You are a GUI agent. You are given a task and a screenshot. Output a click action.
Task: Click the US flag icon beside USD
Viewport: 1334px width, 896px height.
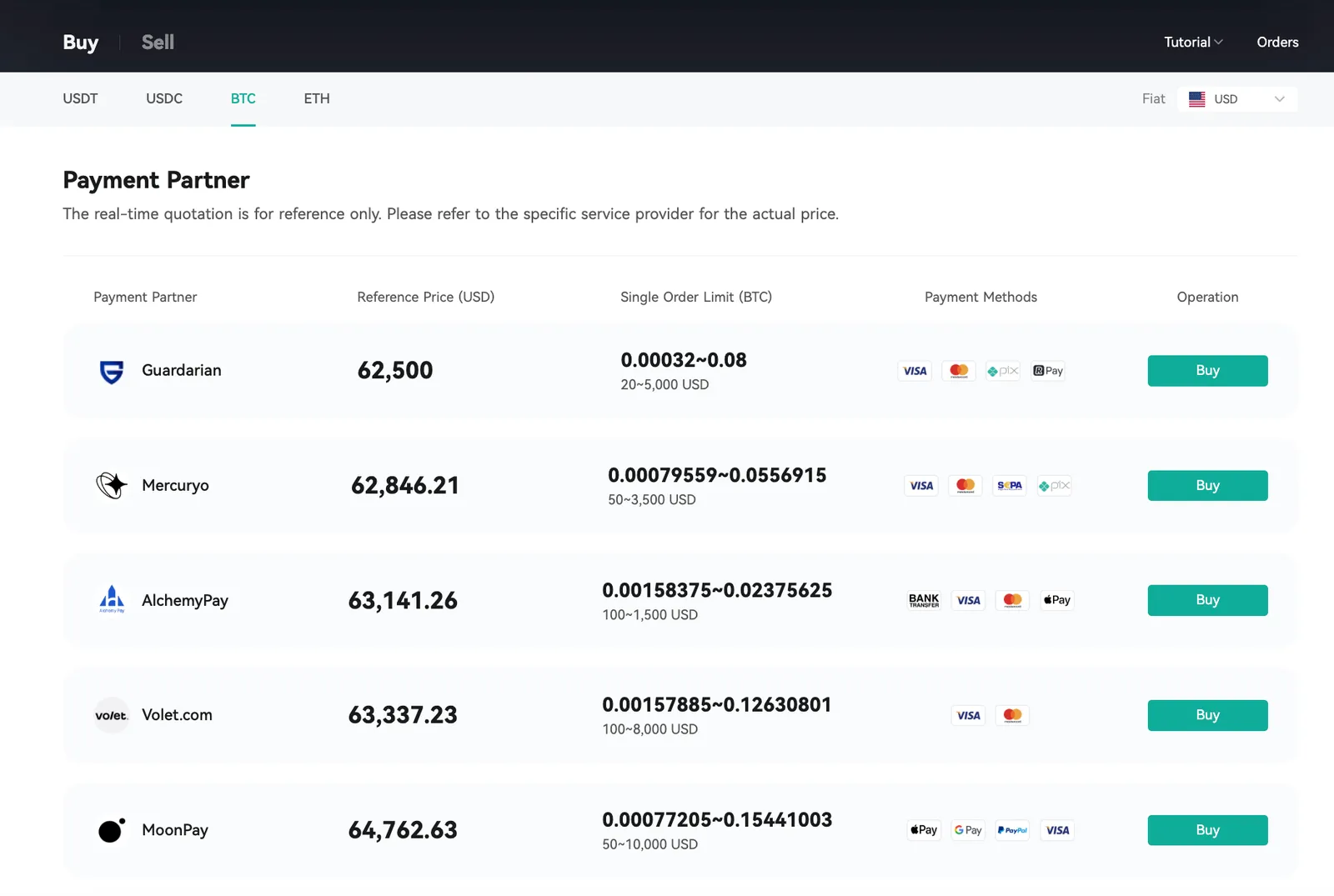point(1197,99)
